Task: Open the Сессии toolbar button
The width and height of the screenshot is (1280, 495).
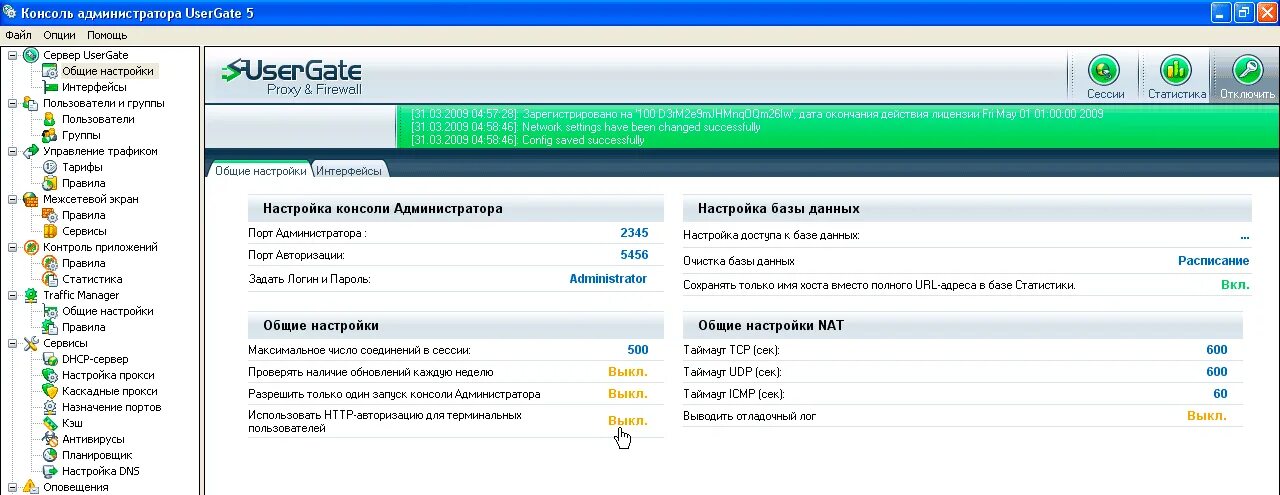Action: [1105, 77]
